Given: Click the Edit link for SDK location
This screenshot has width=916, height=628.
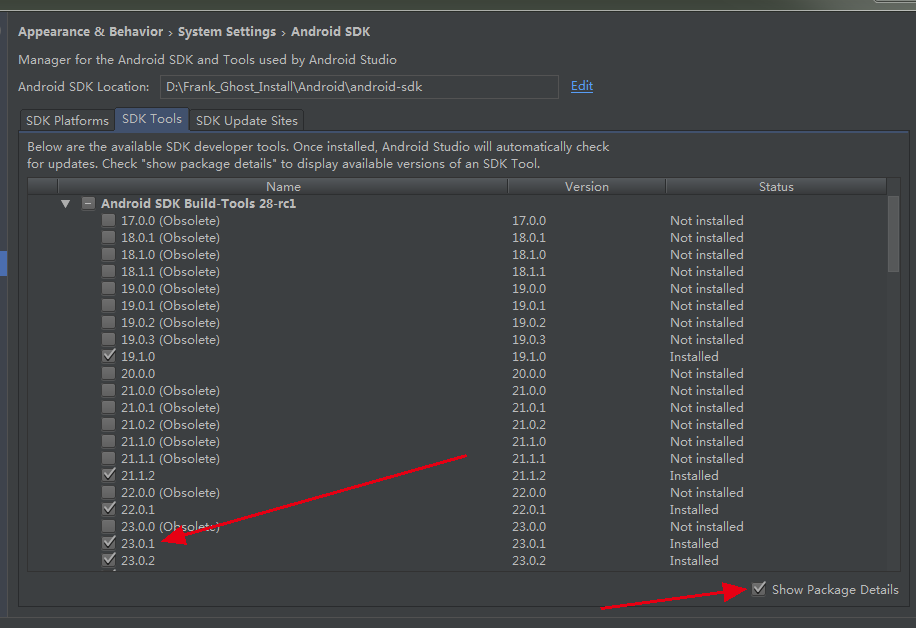Looking at the screenshot, I should [582, 86].
